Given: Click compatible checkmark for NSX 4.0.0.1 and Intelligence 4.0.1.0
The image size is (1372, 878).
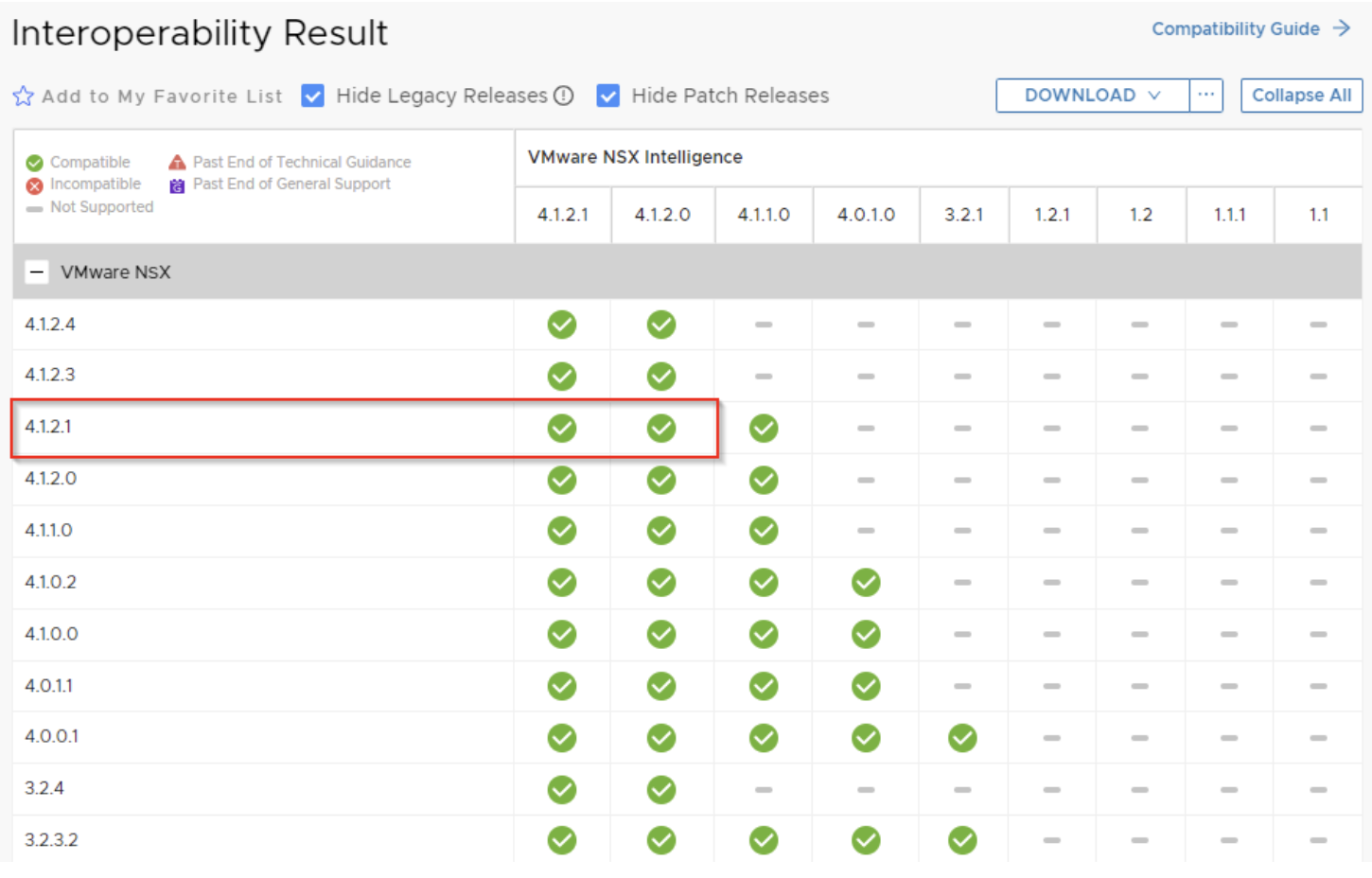Looking at the screenshot, I should 866,738.
